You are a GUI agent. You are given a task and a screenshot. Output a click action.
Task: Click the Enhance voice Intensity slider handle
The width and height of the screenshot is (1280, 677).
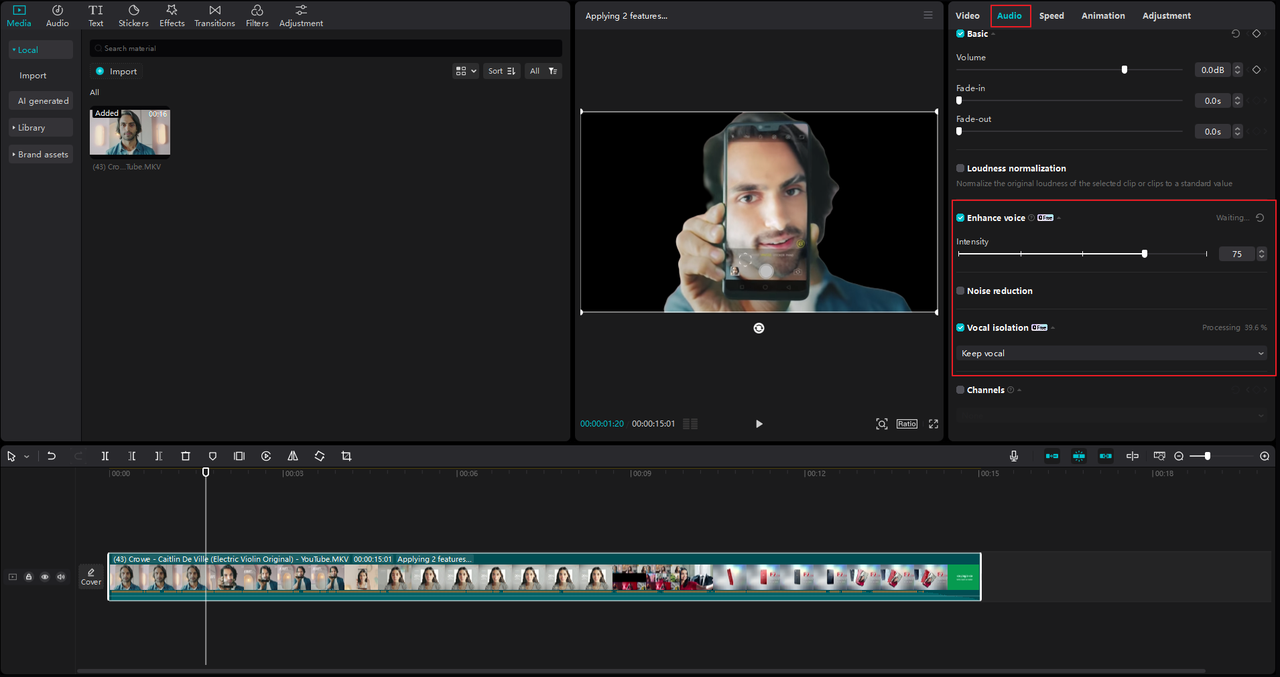coord(1144,254)
